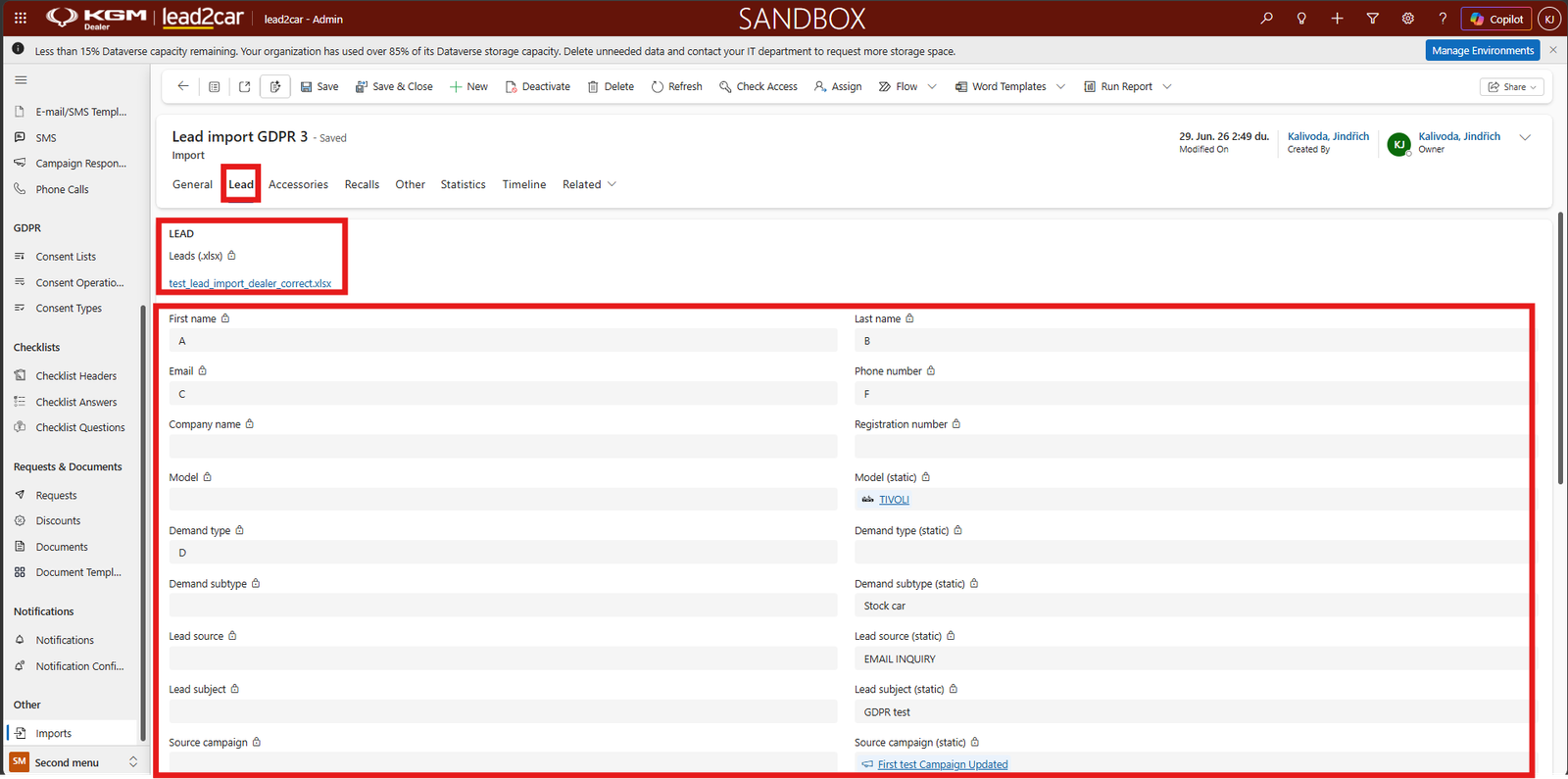The width and height of the screenshot is (1568, 779).
Task: Click Check Access
Action: (x=759, y=86)
